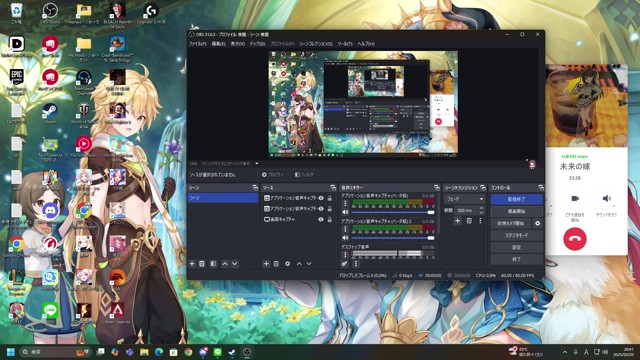The width and height of the screenshot is (640, 360).
Task: Toggle speaker icon in the call window
Action: click(606, 198)
